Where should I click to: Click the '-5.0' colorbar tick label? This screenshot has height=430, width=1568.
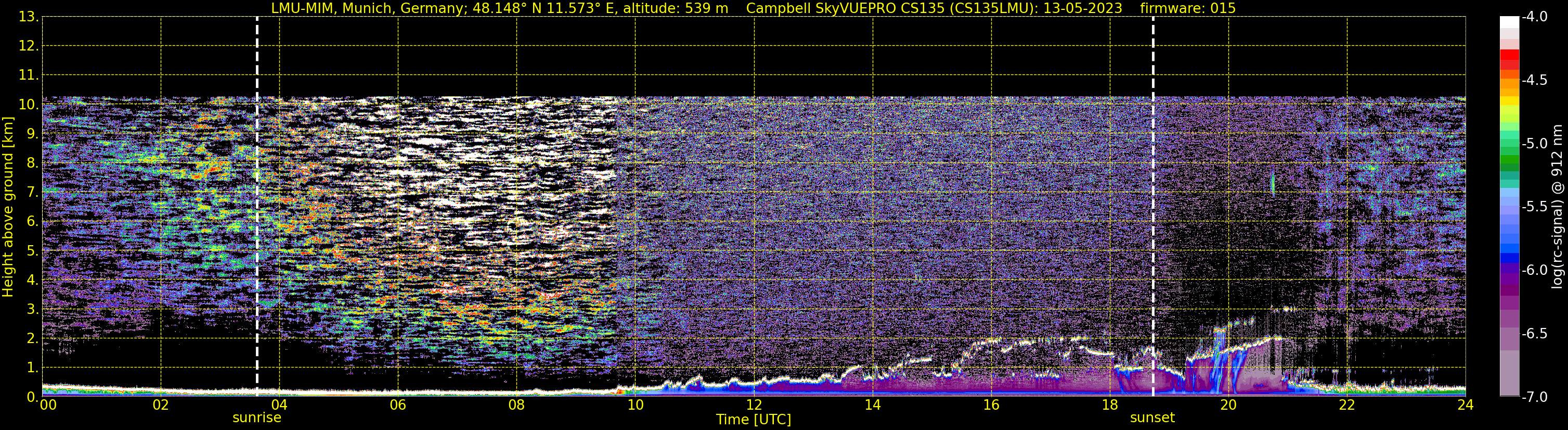1534,144
